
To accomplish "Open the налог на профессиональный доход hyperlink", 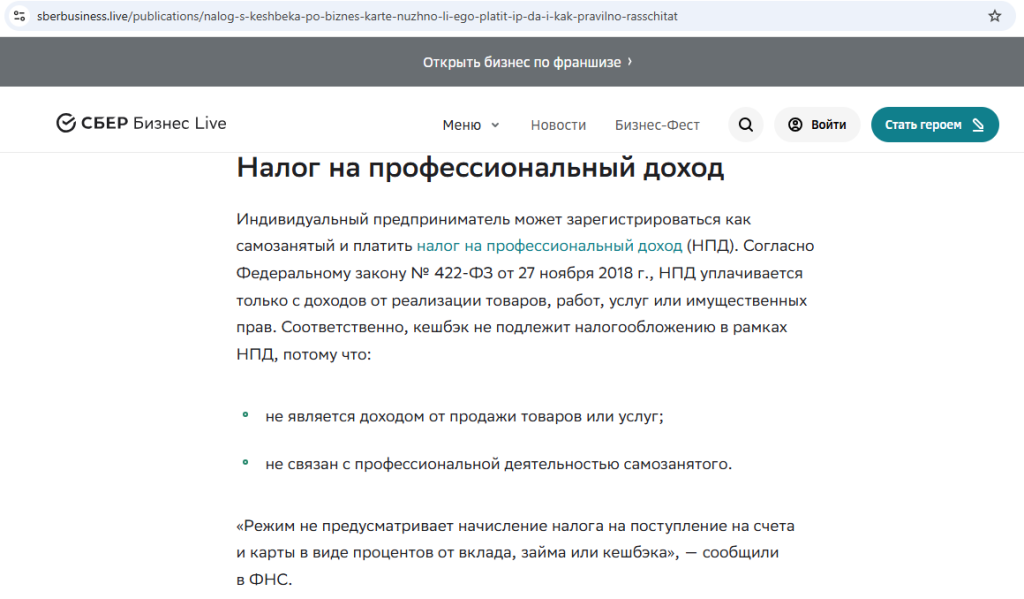I will pyautogui.click(x=549, y=245).
